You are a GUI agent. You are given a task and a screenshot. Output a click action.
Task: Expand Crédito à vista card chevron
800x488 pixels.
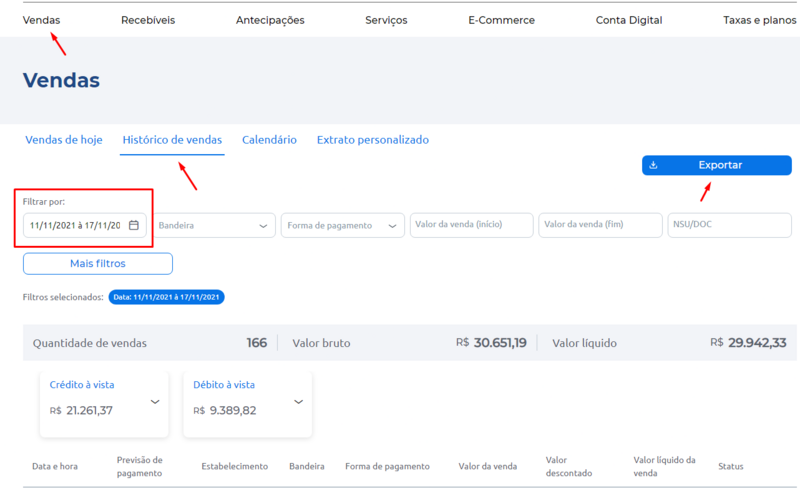pyautogui.click(x=155, y=402)
